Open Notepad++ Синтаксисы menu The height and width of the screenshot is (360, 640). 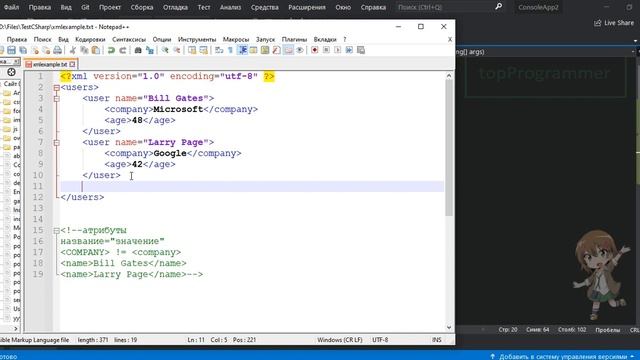point(129,40)
